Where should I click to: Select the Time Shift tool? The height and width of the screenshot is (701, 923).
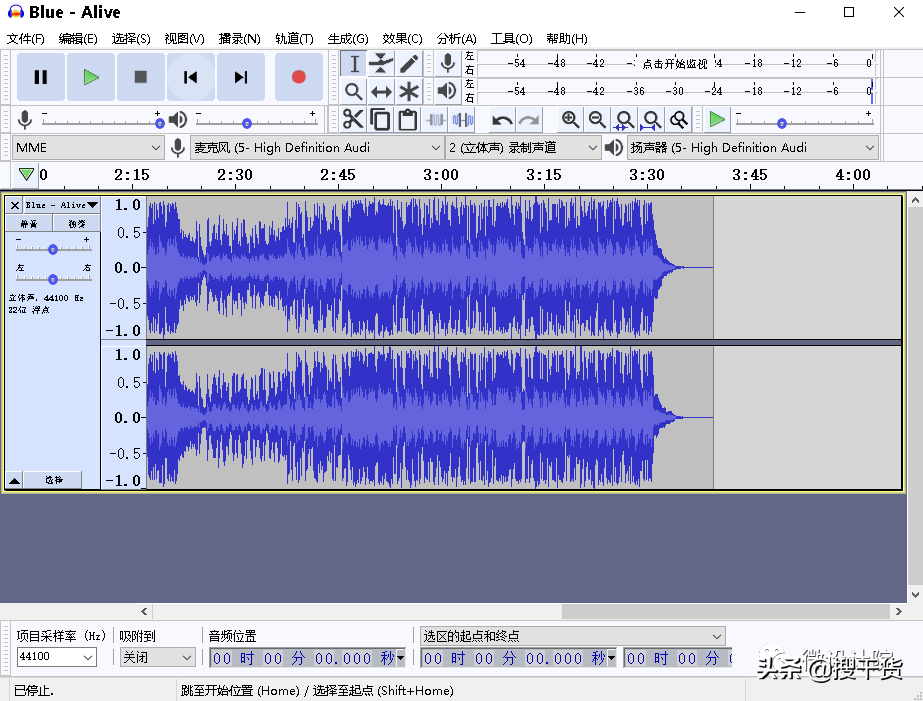click(381, 91)
